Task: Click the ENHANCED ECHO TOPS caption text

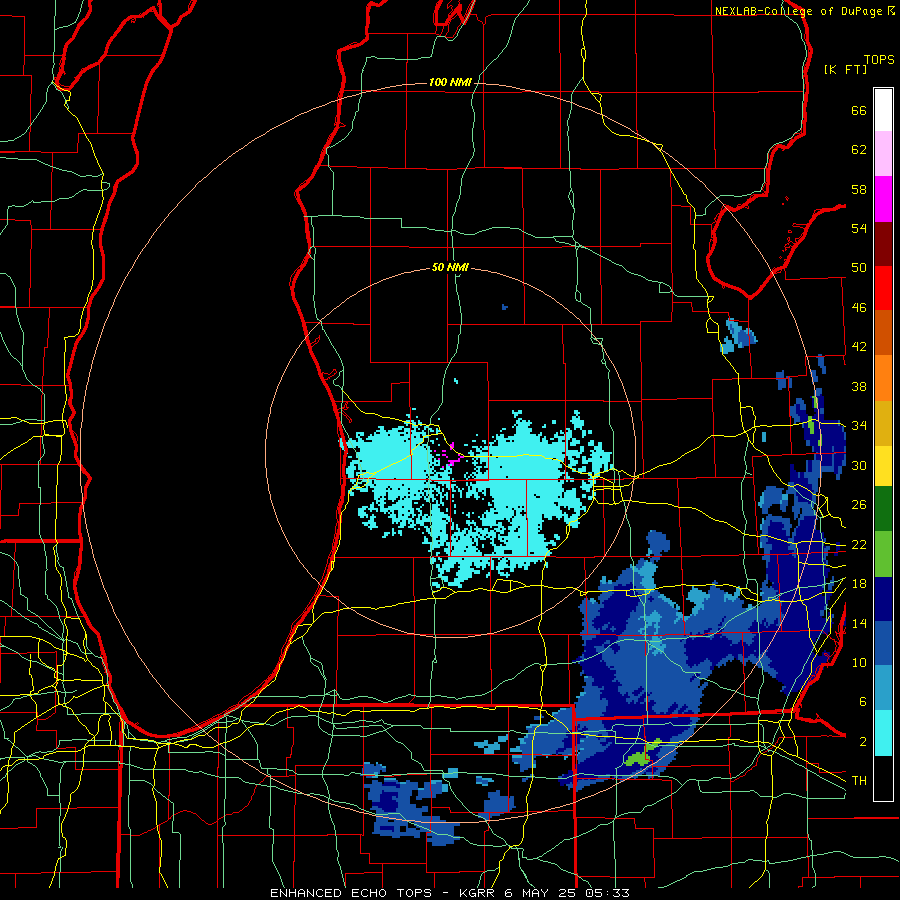Action: pyautogui.click(x=351, y=893)
